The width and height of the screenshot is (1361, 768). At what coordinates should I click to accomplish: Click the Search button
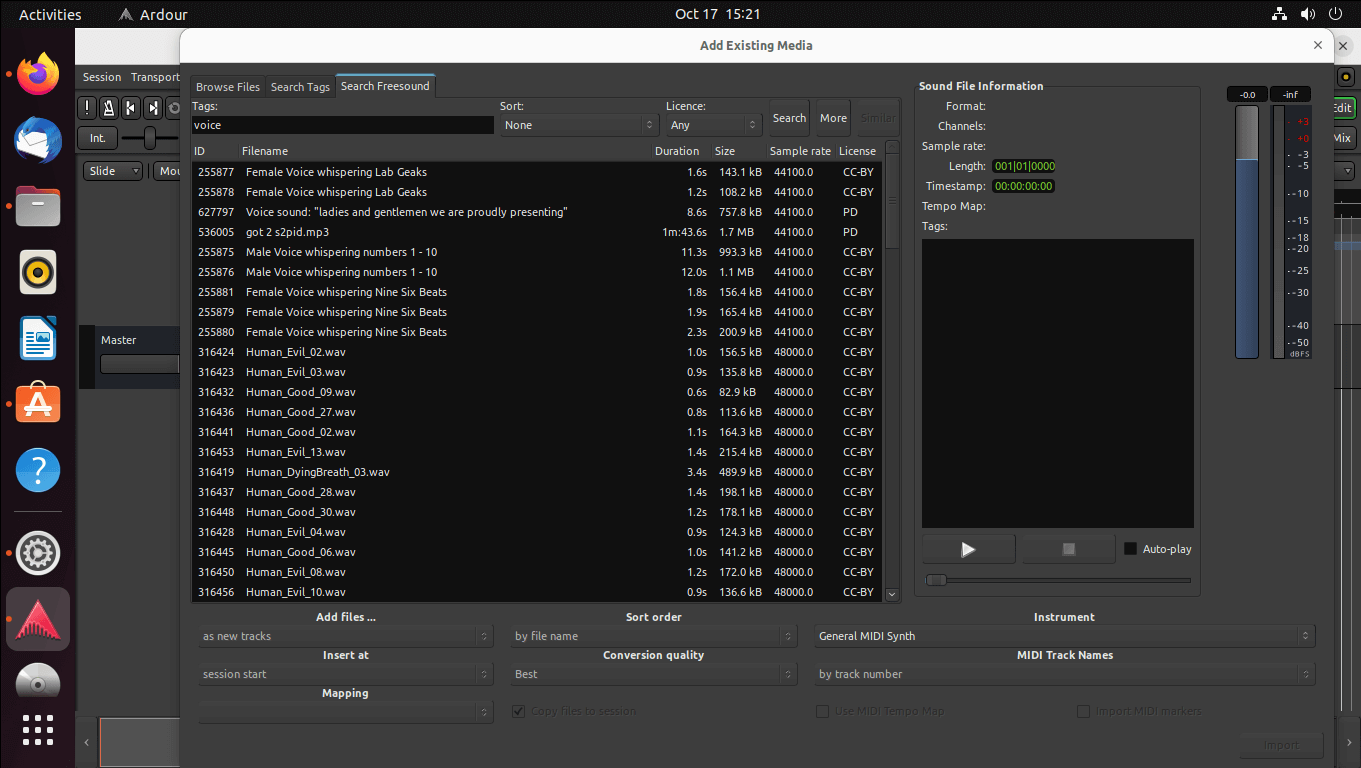tap(789, 117)
